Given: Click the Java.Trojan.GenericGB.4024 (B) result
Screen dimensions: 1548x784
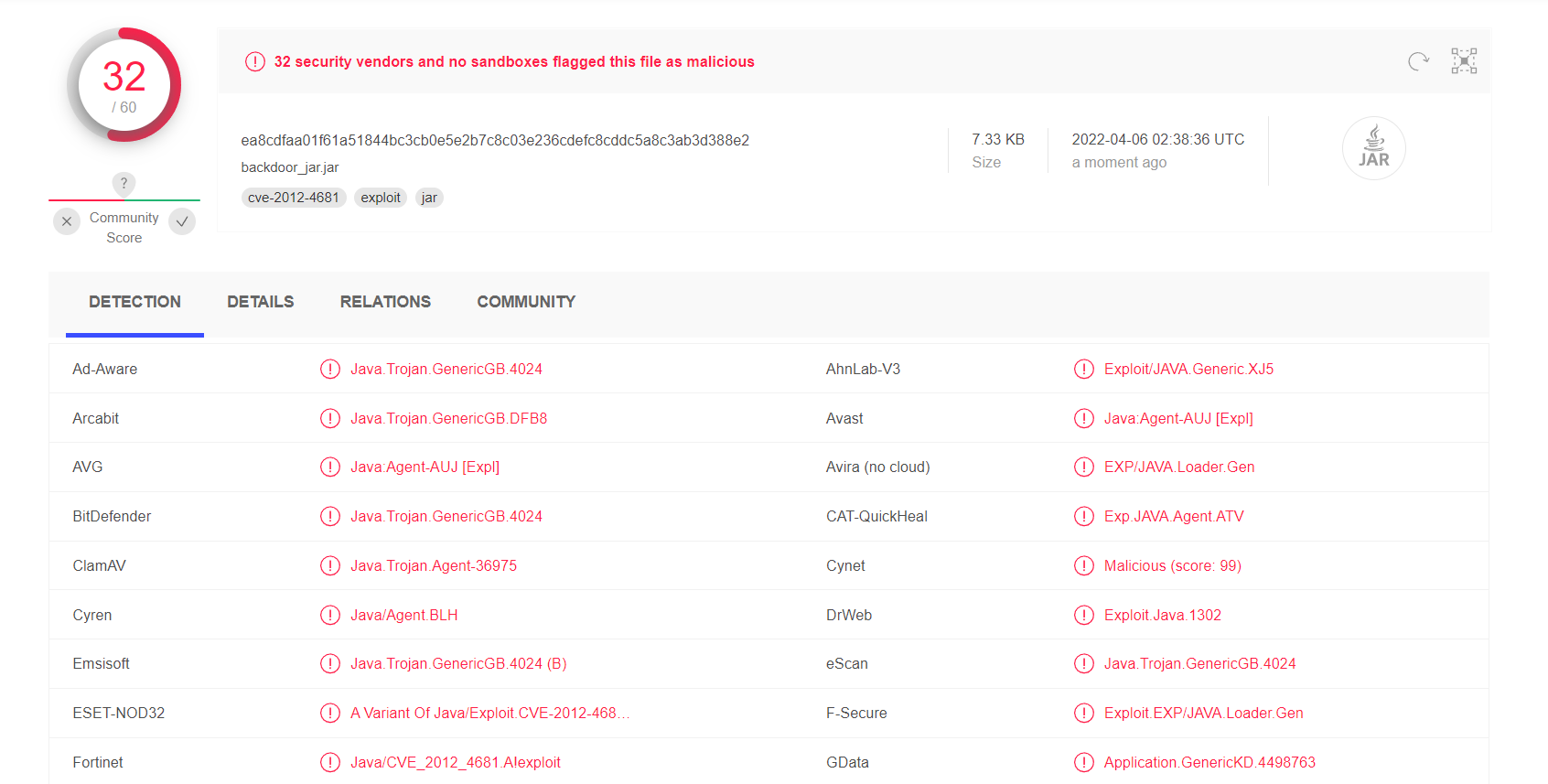Looking at the screenshot, I should pyautogui.click(x=458, y=663).
